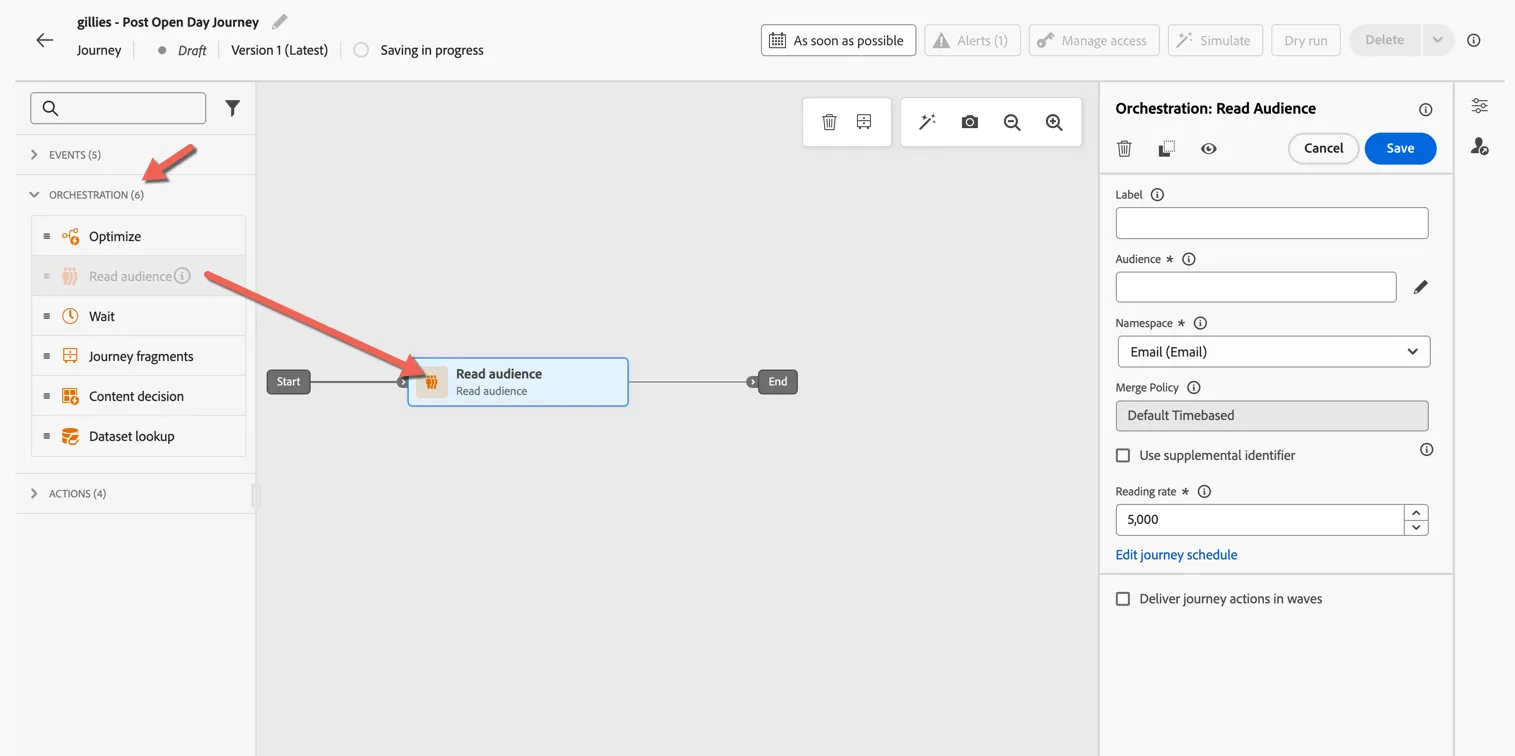Select the Read audience node on canvas
1515x756 pixels.
[518, 382]
